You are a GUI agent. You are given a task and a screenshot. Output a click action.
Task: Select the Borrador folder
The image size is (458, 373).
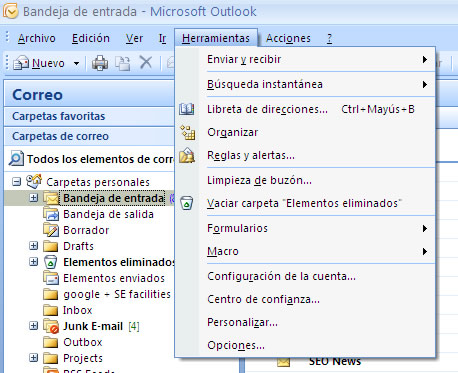click(86, 230)
